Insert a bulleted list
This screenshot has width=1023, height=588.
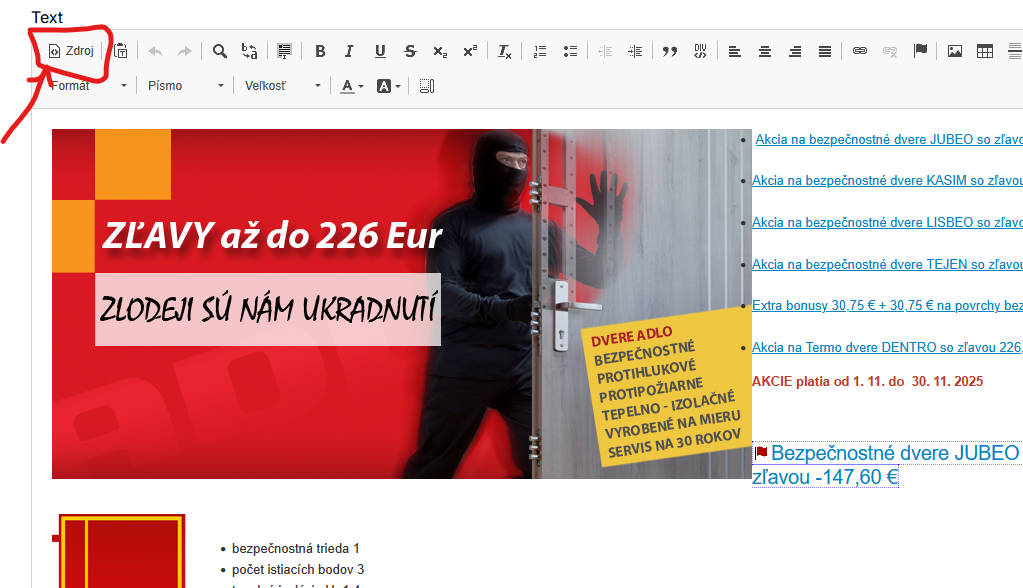(x=570, y=51)
